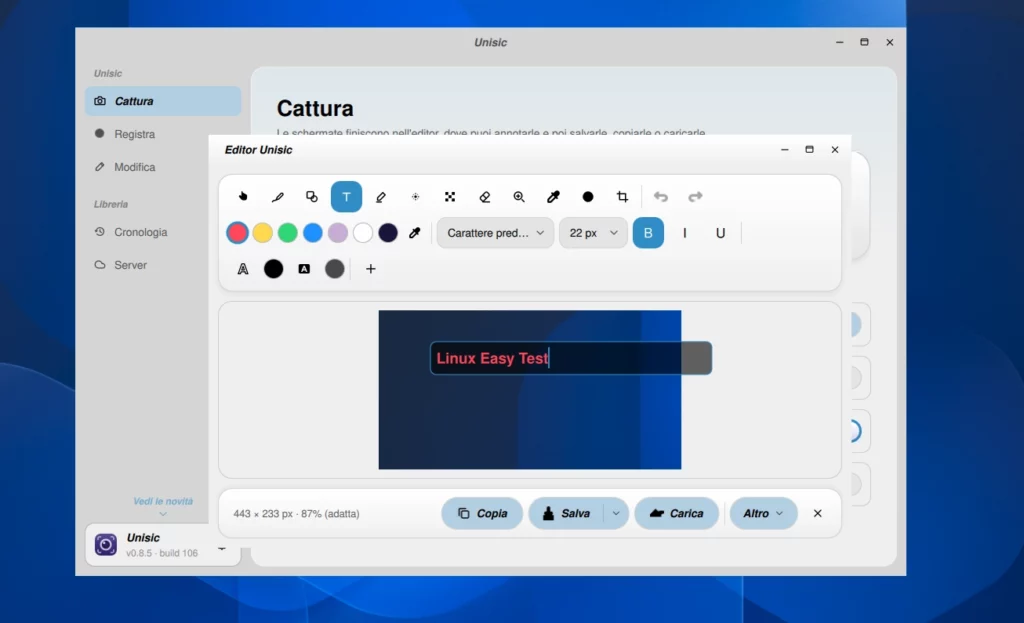Viewport: 1024px width, 623px height.
Task: Pick the red color swatch
Action: 237,232
